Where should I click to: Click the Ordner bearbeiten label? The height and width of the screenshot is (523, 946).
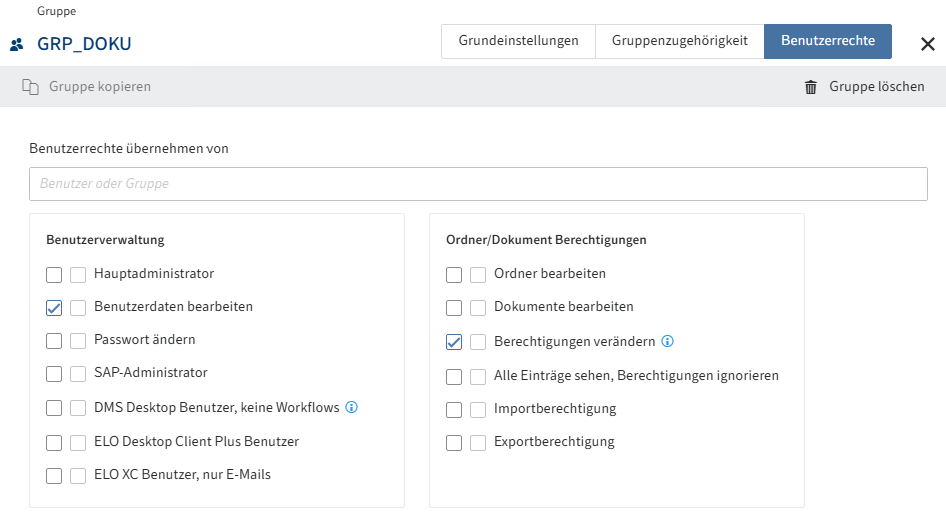[550, 274]
